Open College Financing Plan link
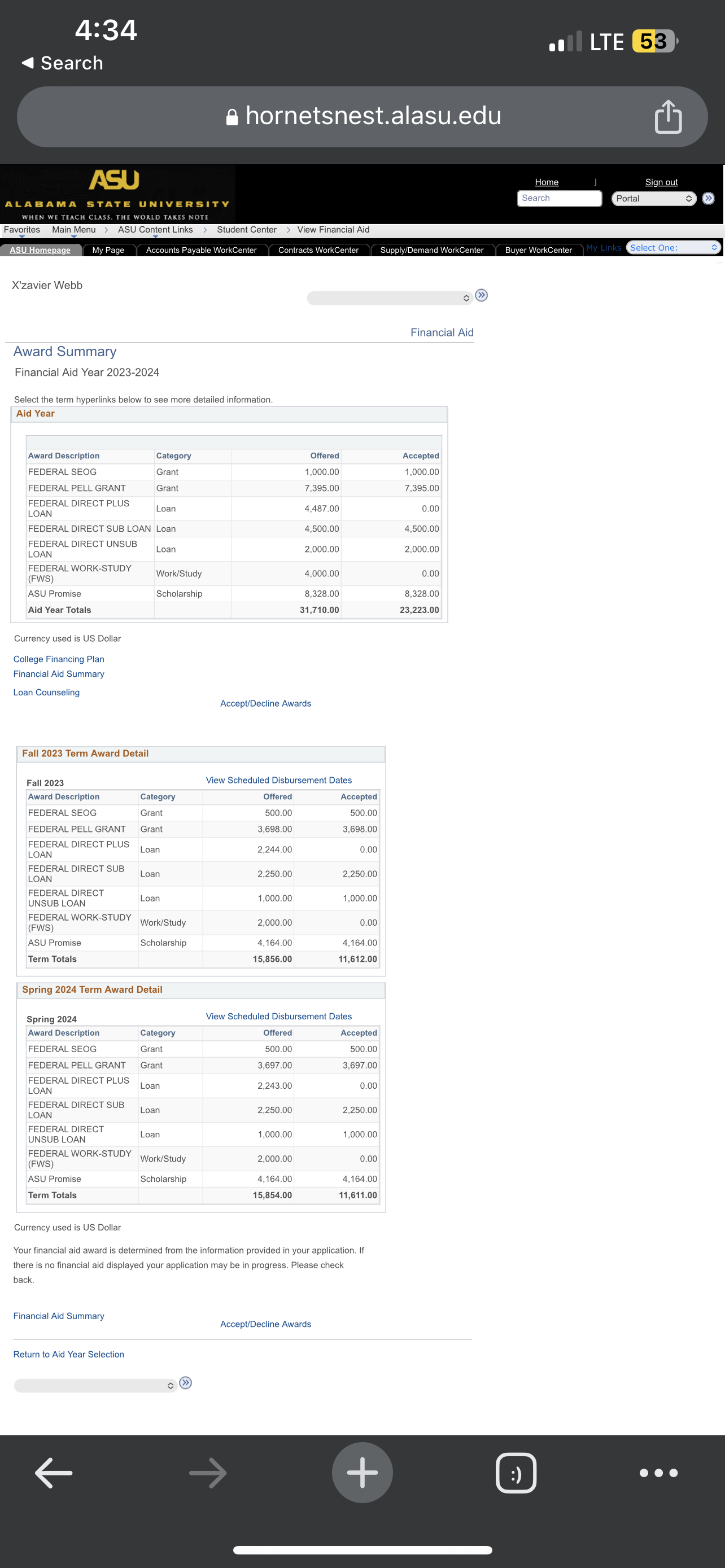 (58, 659)
